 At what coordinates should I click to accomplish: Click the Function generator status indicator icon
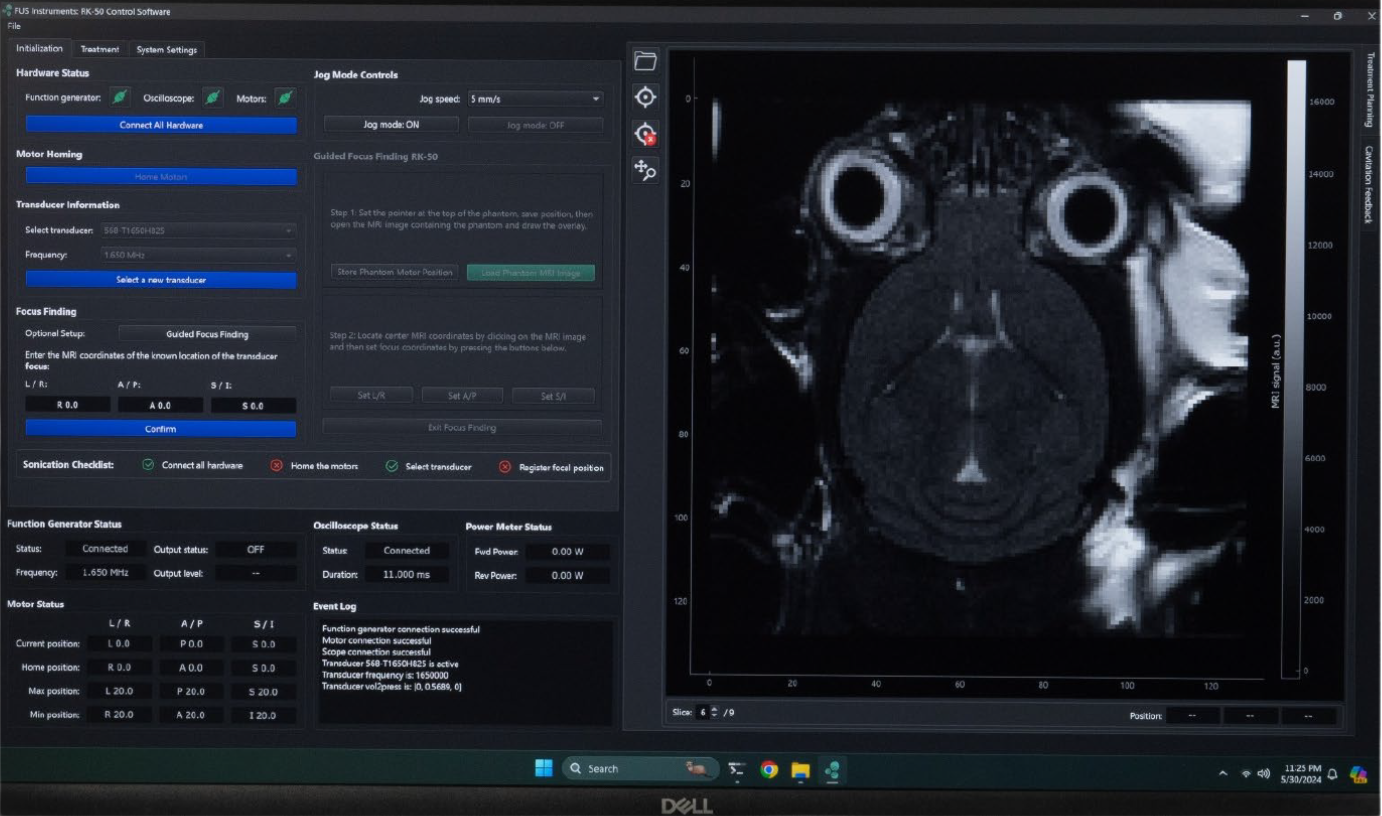click(x=120, y=97)
